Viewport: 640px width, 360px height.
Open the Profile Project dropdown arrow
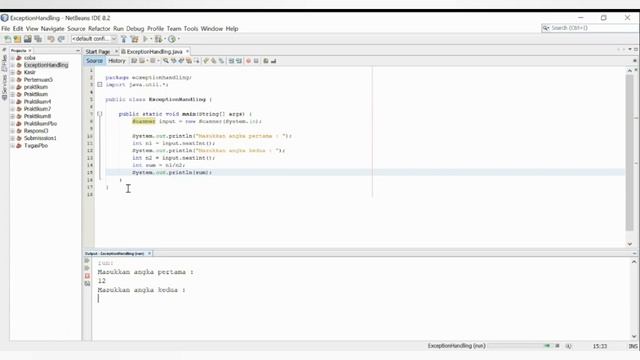178,39
